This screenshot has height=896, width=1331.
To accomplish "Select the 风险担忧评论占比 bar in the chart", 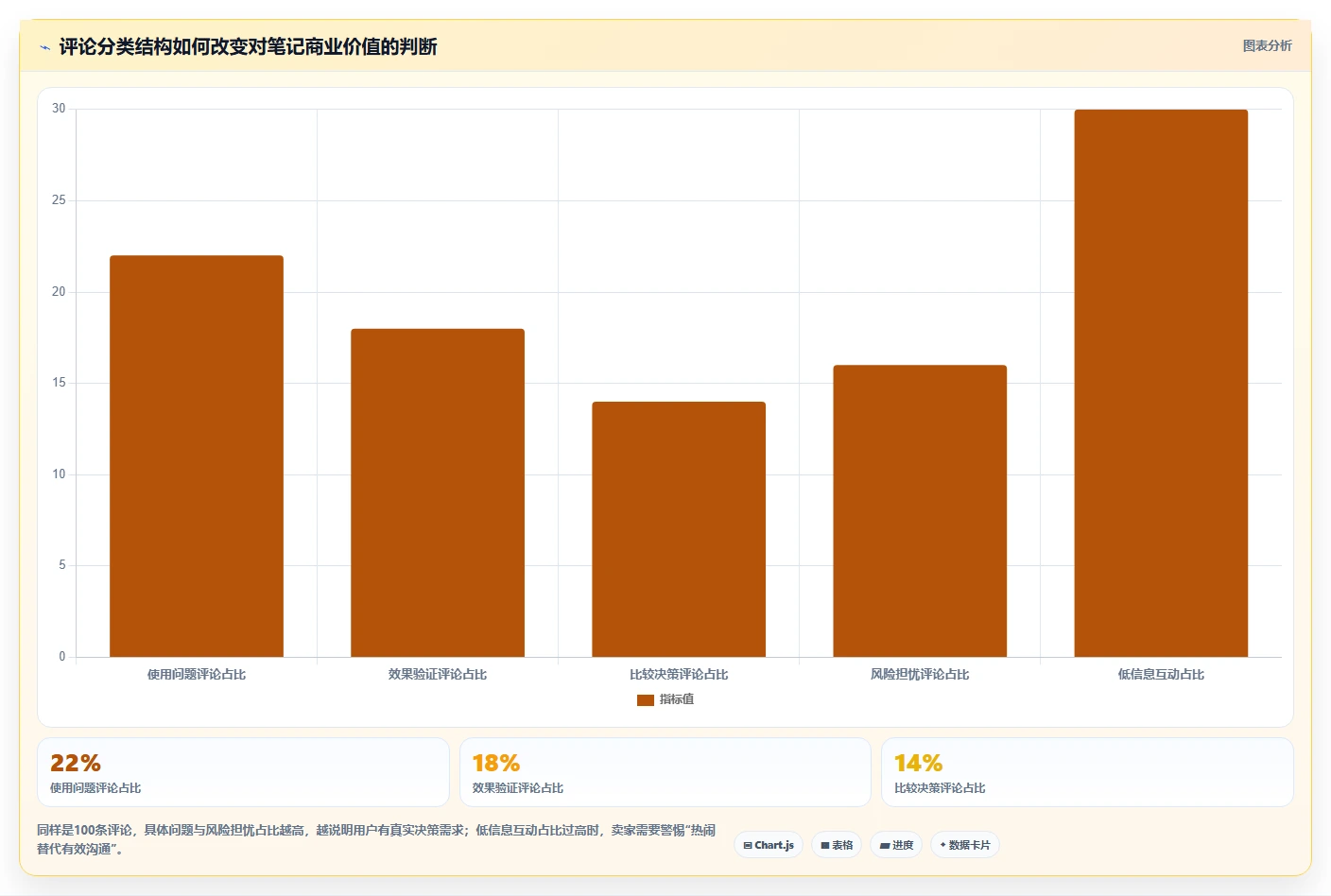I will (x=920, y=511).
